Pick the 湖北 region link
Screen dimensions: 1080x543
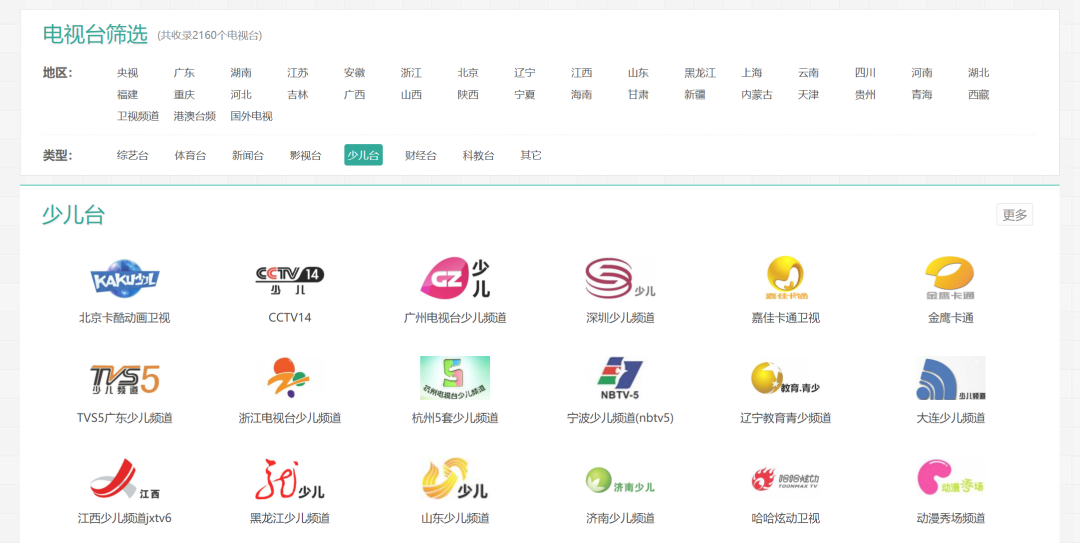click(x=979, y=73)
